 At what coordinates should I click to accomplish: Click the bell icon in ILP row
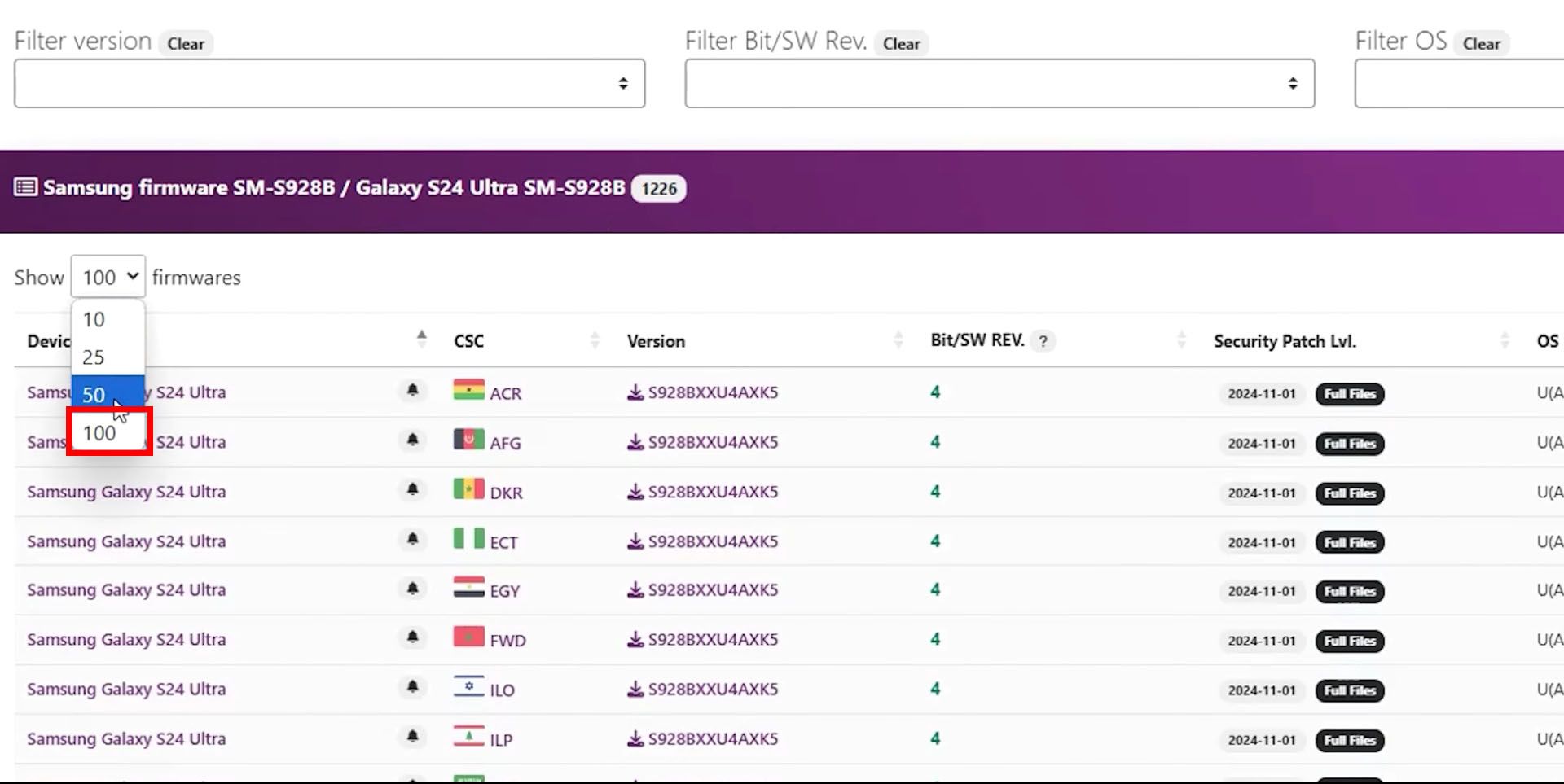click(x=413, y=737)
